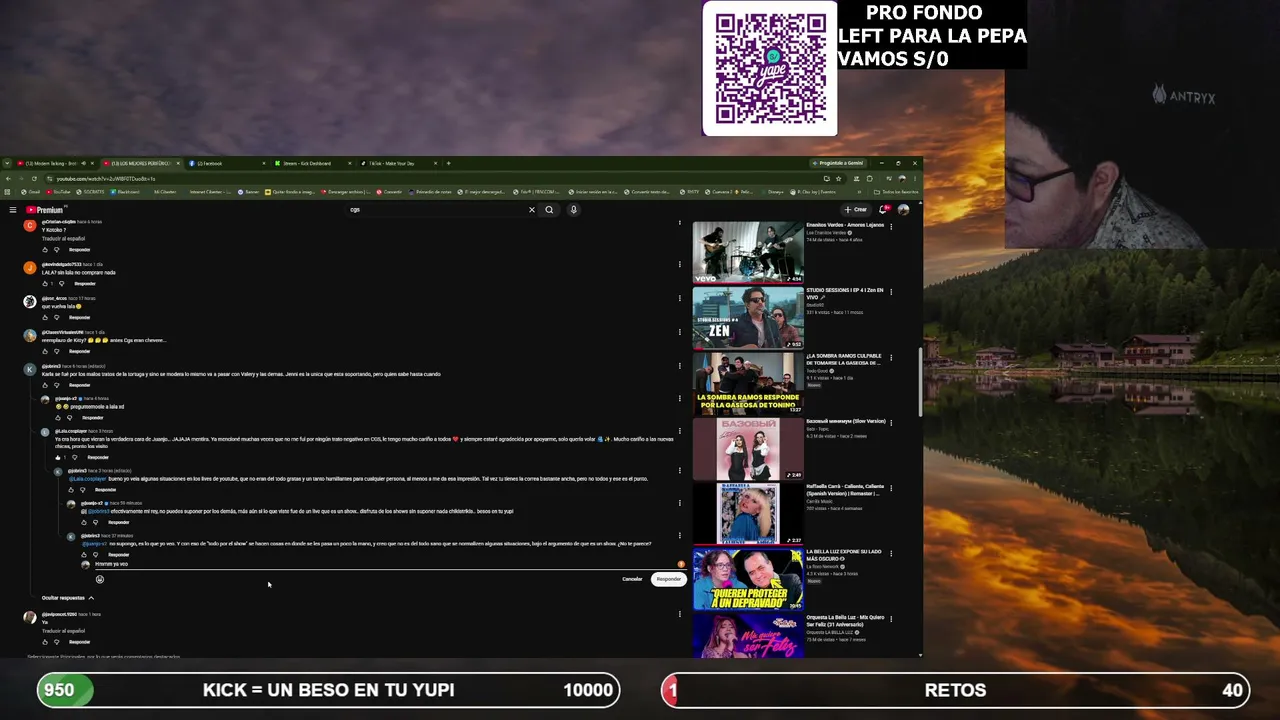Like the 'reemplazo de Kitzy?' comment
The image size is (1280, 720).
pyautogui.click(x=45, y=352)
